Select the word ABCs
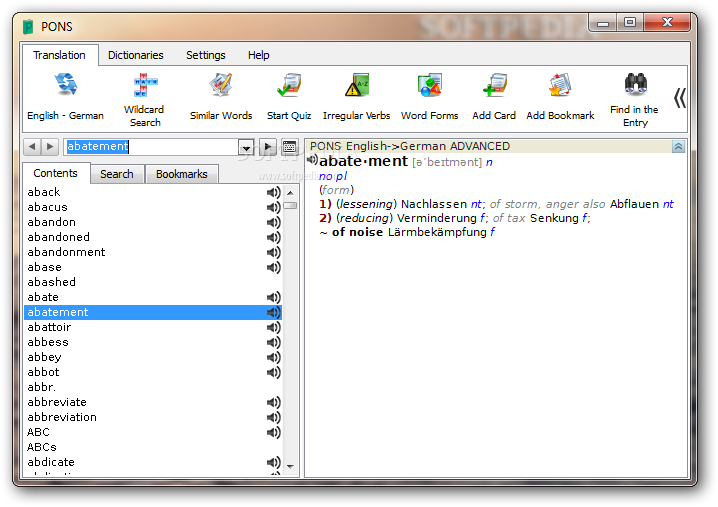The height and width of the screenshot is (507, 718). (42, 447)
